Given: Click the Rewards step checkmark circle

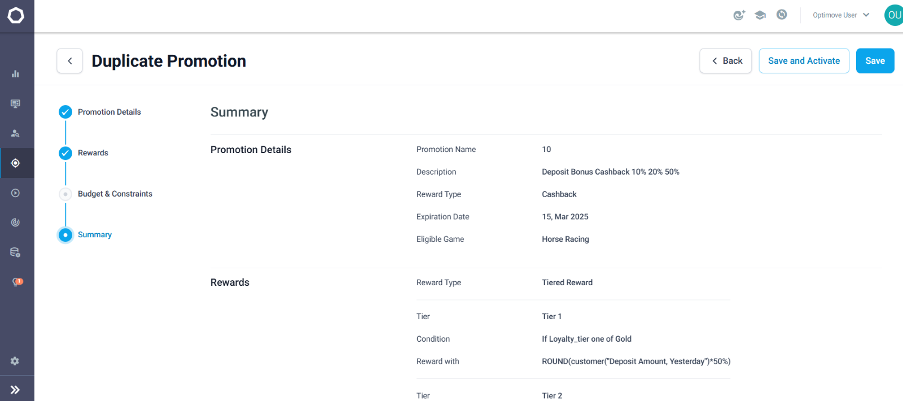Looking at the screenshot, I should tap(65, 153).
